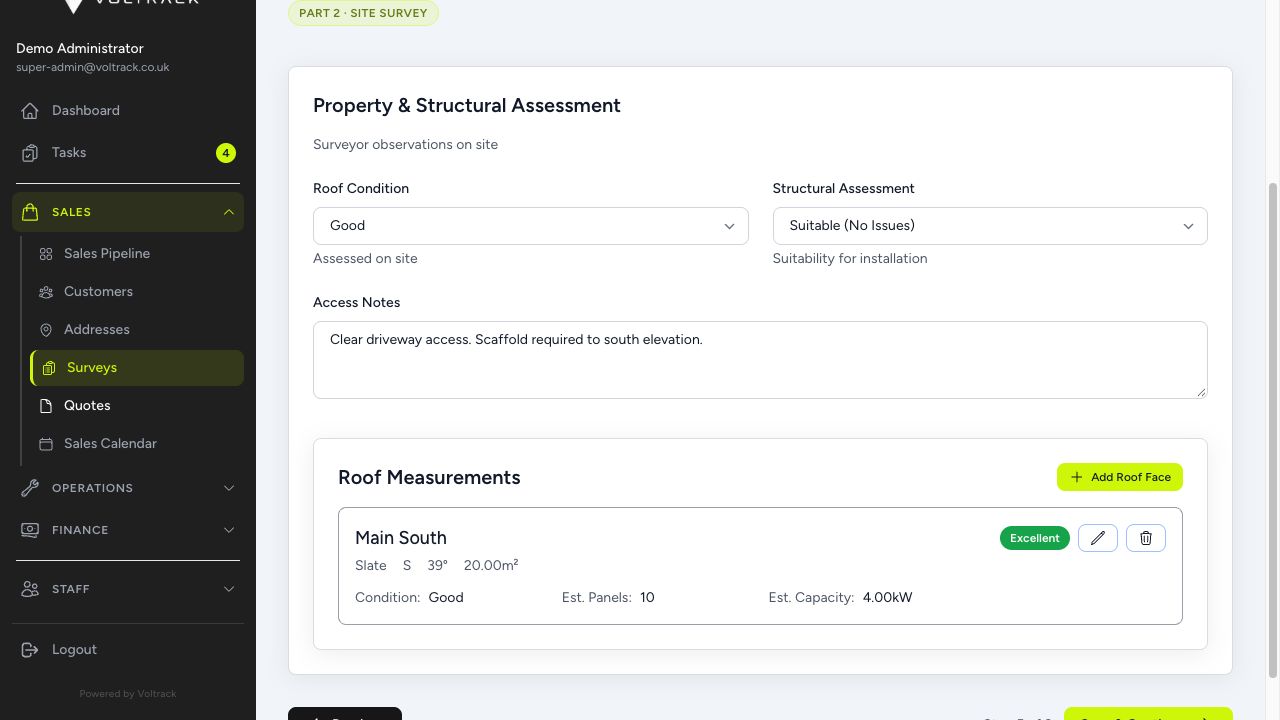
Task: Click the page vertical scrollbar
Action: (x=1273, y=430)
